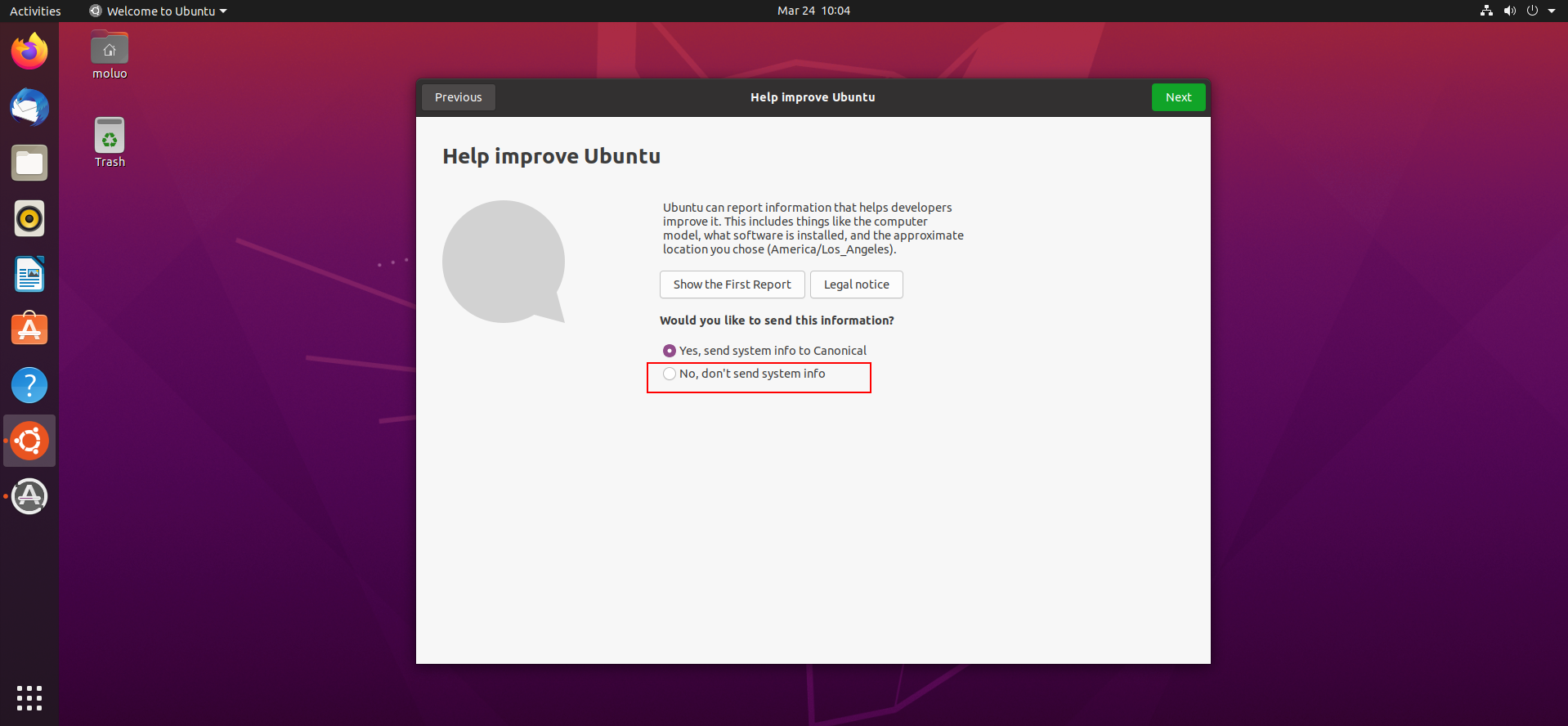Launch Rhythmbox music player
Image resolution: width=1568 pixels, height=726 pixels.
(29, 218)
